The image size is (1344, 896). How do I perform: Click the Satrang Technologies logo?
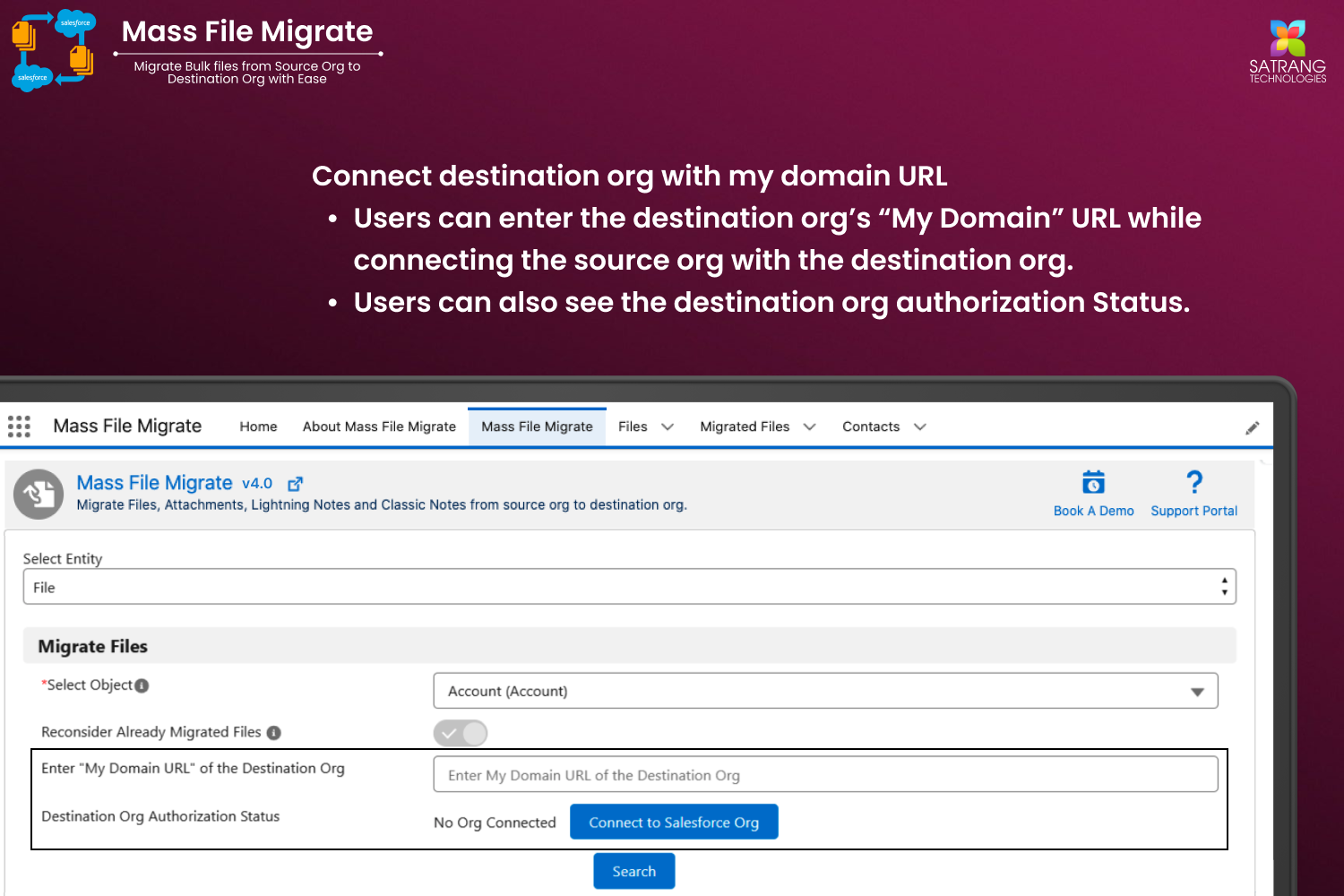coord(1288,51)
